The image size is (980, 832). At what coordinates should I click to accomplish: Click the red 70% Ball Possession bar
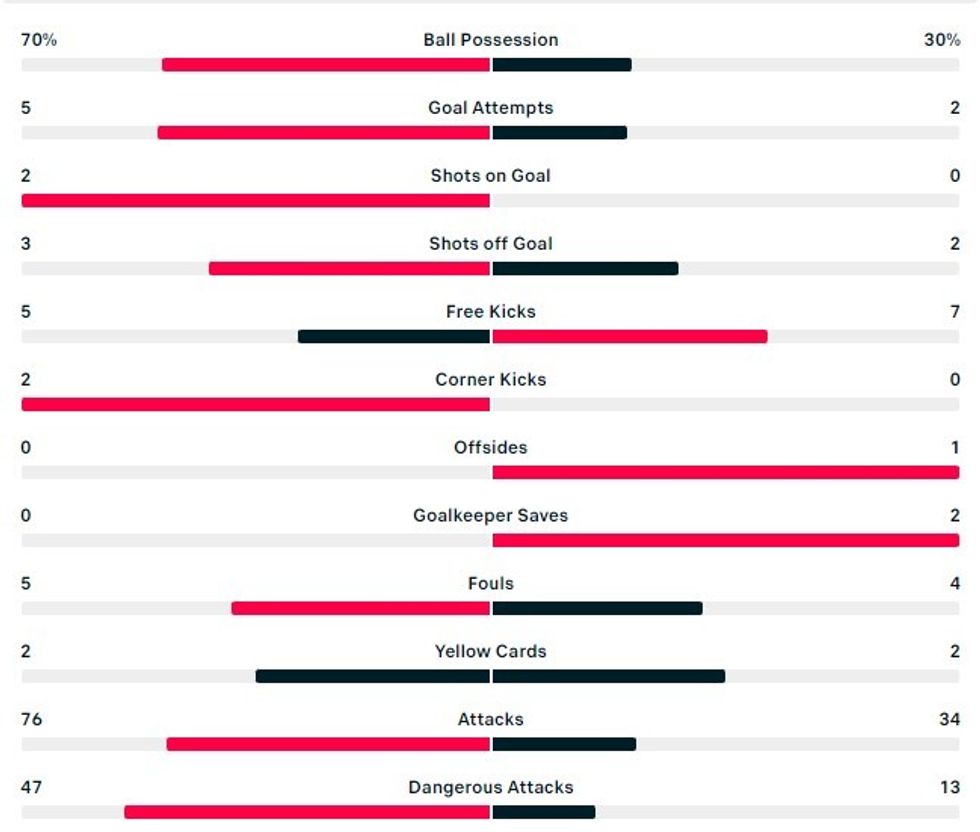pos(326,65)
